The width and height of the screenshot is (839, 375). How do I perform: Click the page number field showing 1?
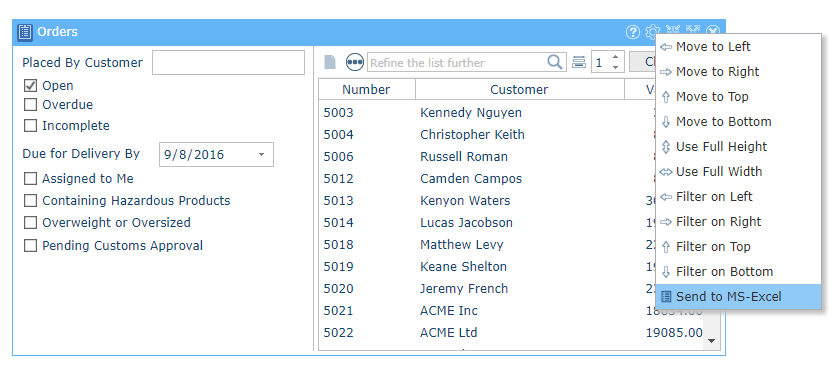[x=601, y=63]
